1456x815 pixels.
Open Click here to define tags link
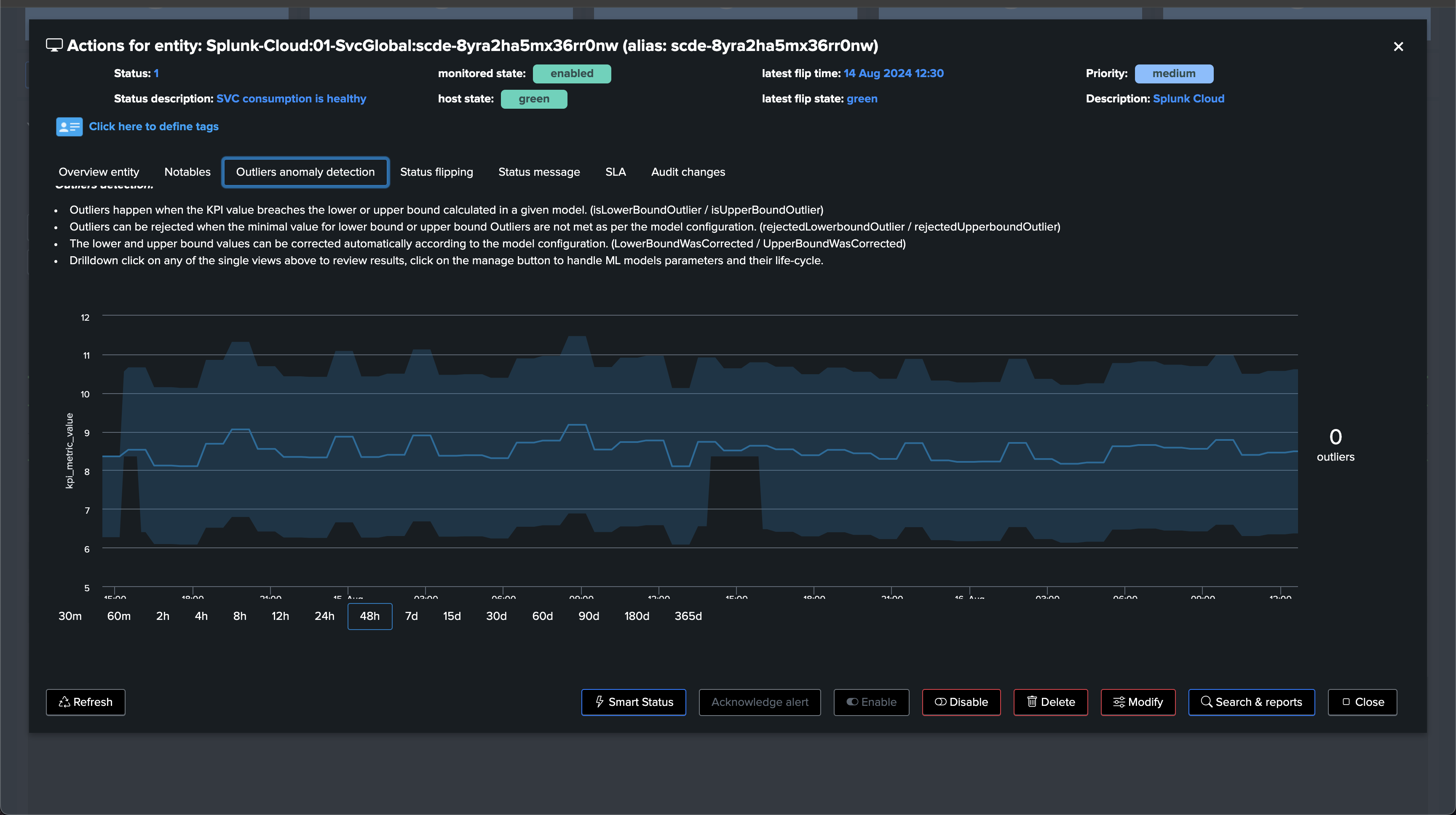tap(154, 126)
